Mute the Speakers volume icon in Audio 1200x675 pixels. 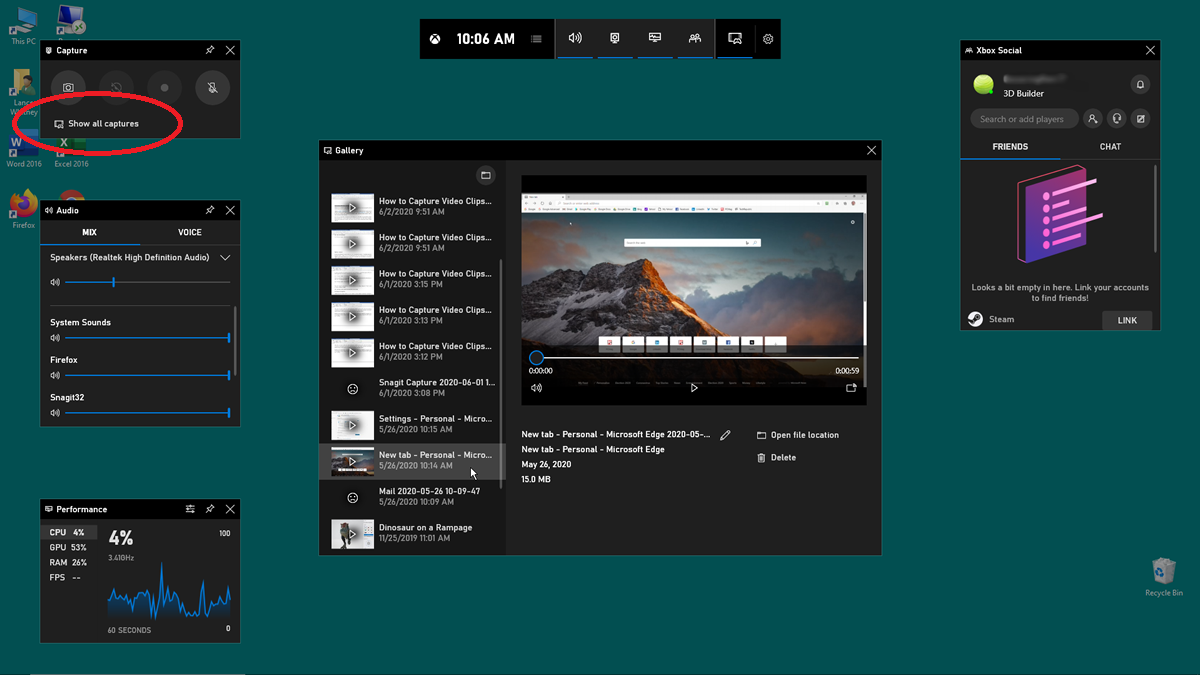(x=55, y=283)
